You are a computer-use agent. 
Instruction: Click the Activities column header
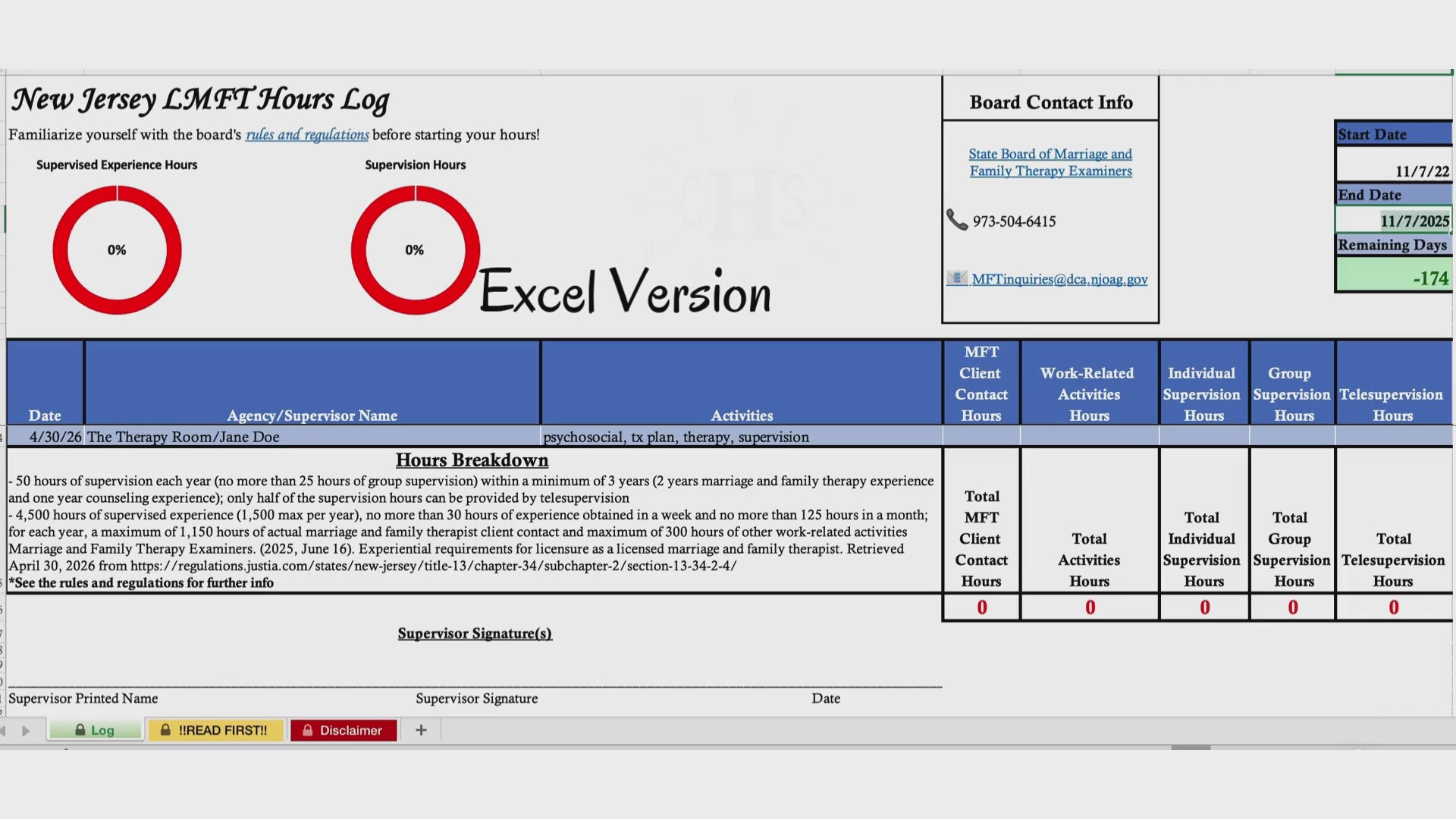point(742,383)
